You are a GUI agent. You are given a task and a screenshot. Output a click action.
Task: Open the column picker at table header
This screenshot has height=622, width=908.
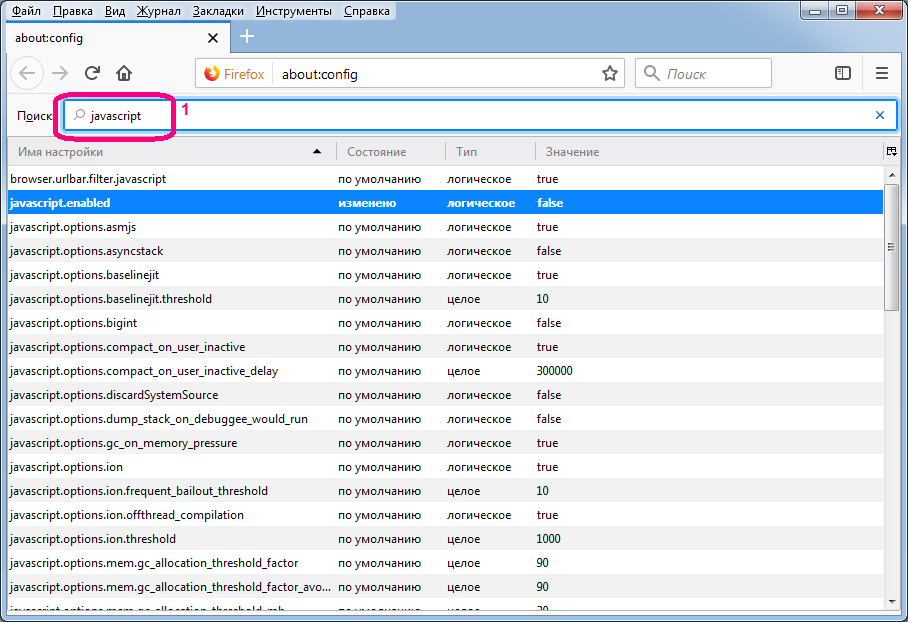891,152
